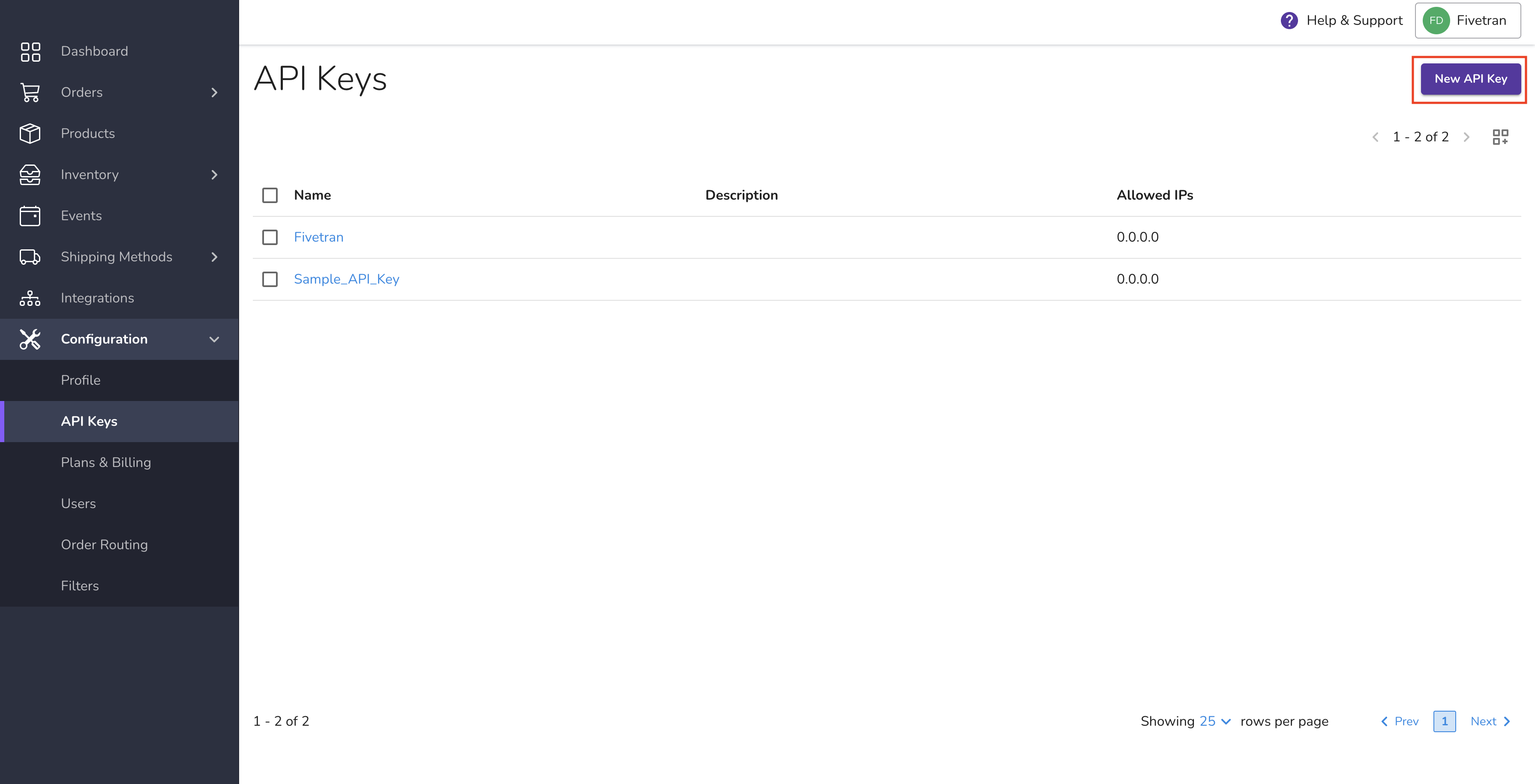Screen dimensions: 1535x784
Task: Expand the Orders submenu chevron
Action: pyautogui.click(x=215, y=93)
